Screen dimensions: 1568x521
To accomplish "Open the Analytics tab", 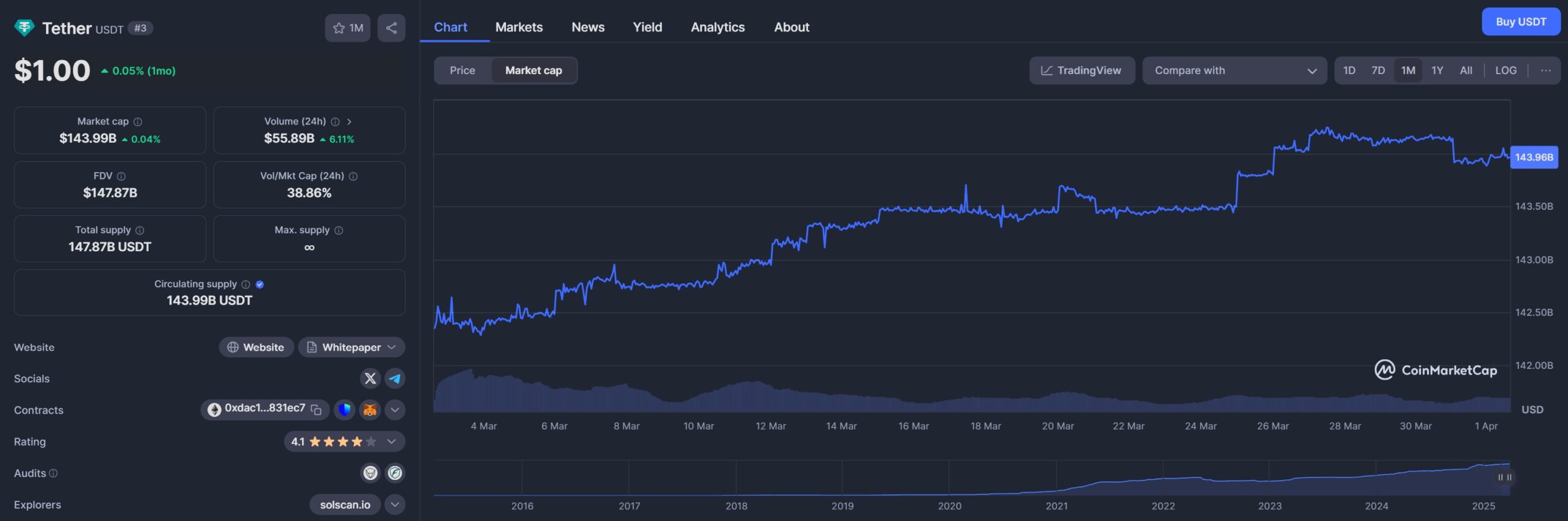I will (x=718, y=27).
